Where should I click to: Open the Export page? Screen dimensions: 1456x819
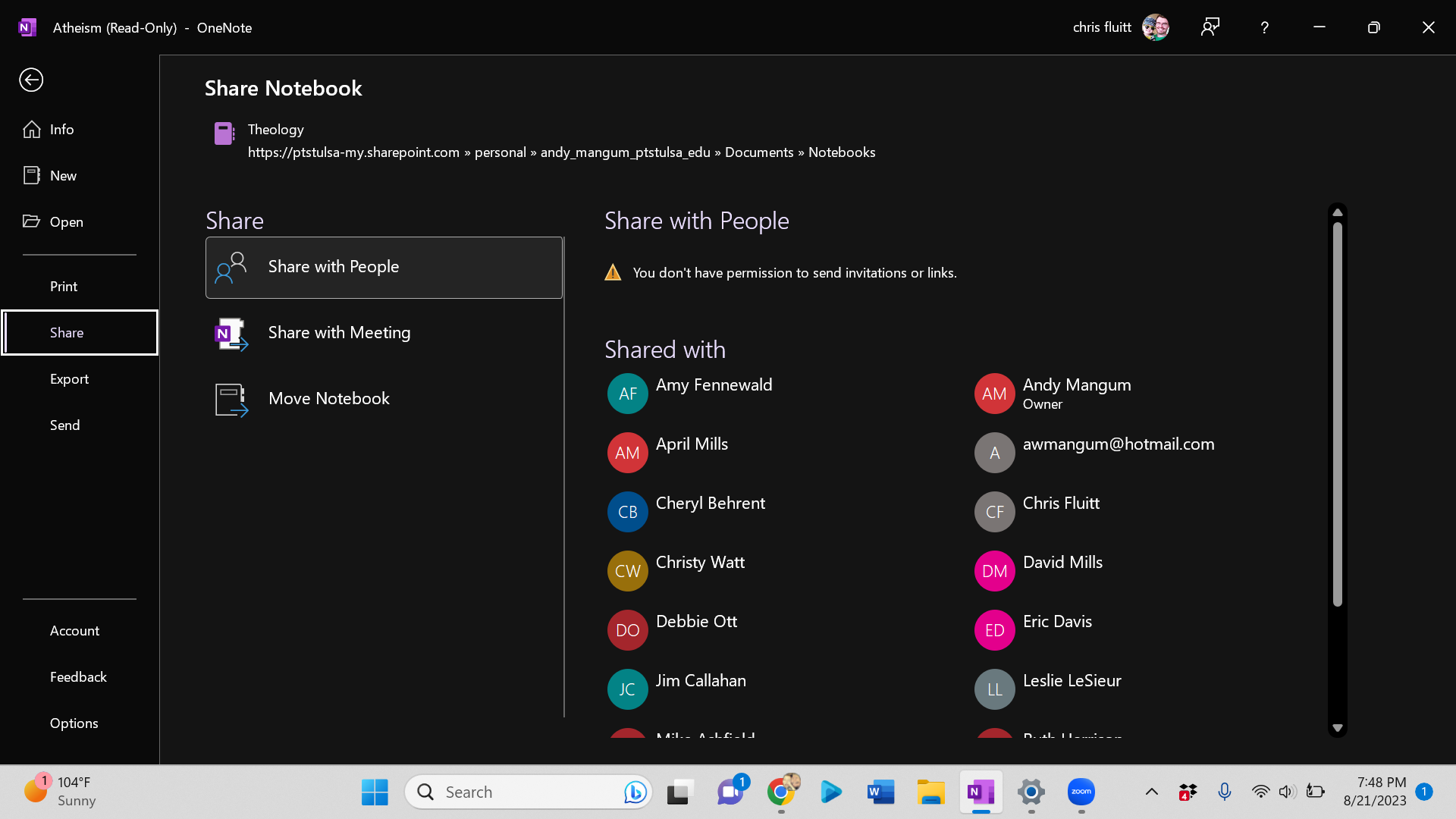69,379
